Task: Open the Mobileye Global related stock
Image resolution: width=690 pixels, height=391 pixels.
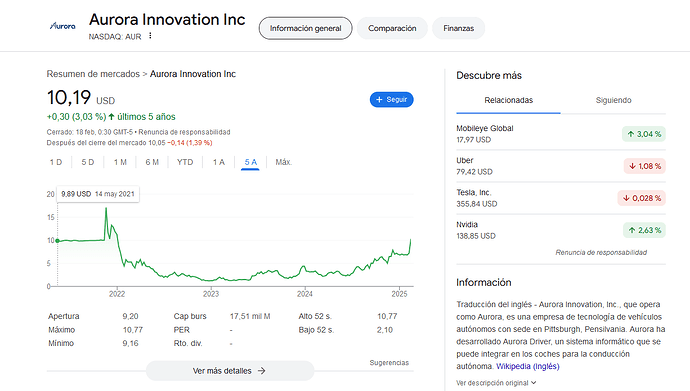Action: point(561,134)
